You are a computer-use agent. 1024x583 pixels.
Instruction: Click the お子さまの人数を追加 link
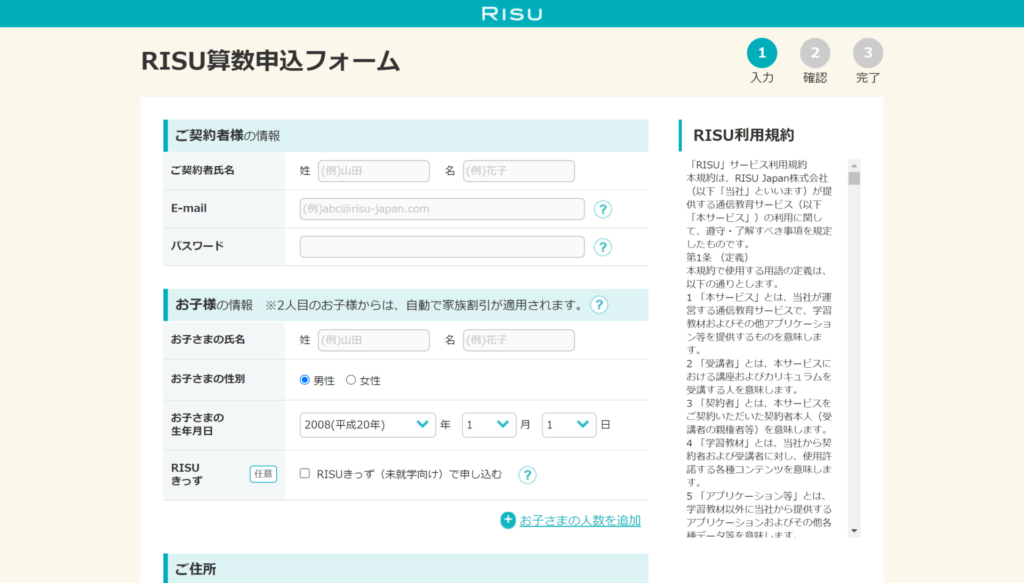tap(580, 520)
